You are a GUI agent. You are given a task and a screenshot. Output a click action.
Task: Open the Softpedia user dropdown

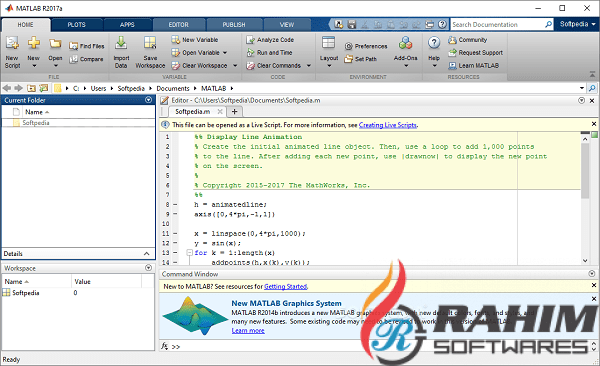pyautogui.click(x=577, y=24)
